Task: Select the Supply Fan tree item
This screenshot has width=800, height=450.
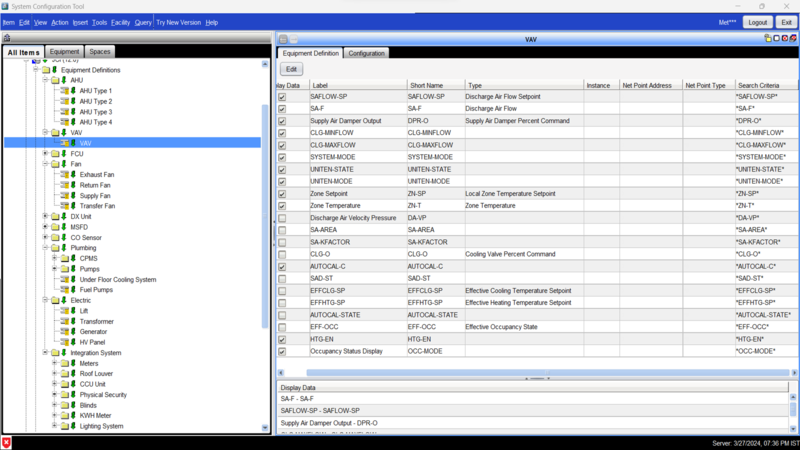Action: 96,196
